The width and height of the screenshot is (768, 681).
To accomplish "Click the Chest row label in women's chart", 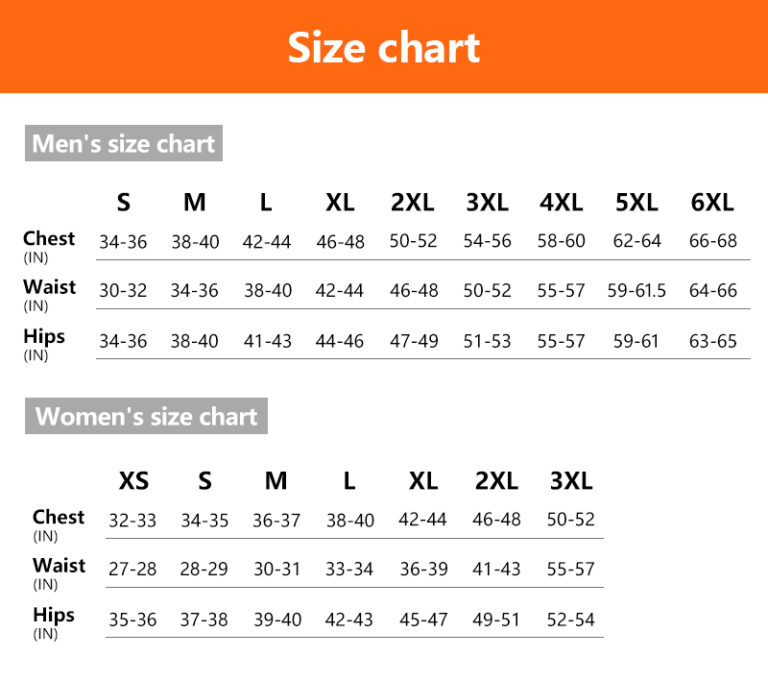I will [58, 518].
